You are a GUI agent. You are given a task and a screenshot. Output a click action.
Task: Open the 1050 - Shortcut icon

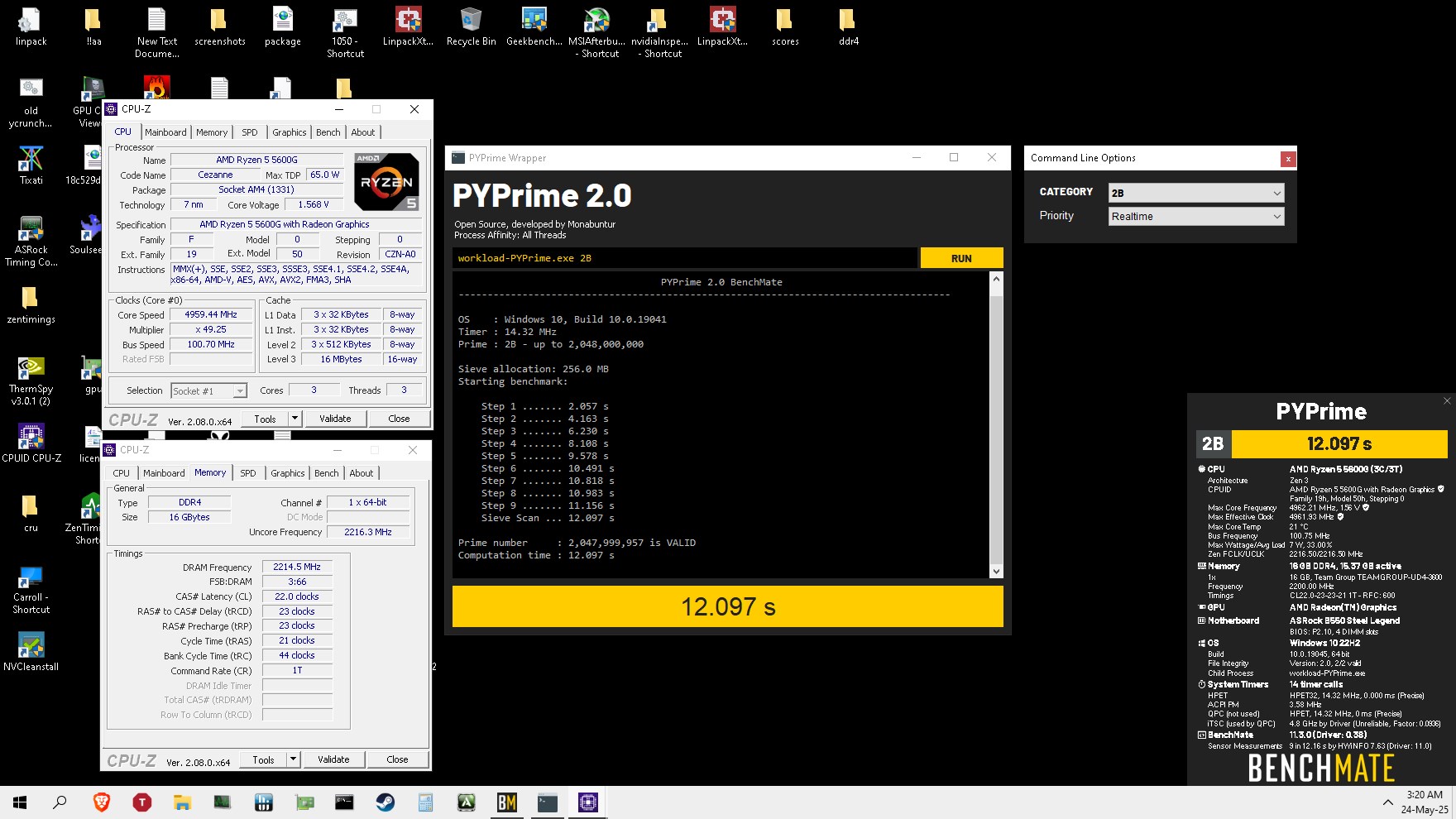[345, 32]
